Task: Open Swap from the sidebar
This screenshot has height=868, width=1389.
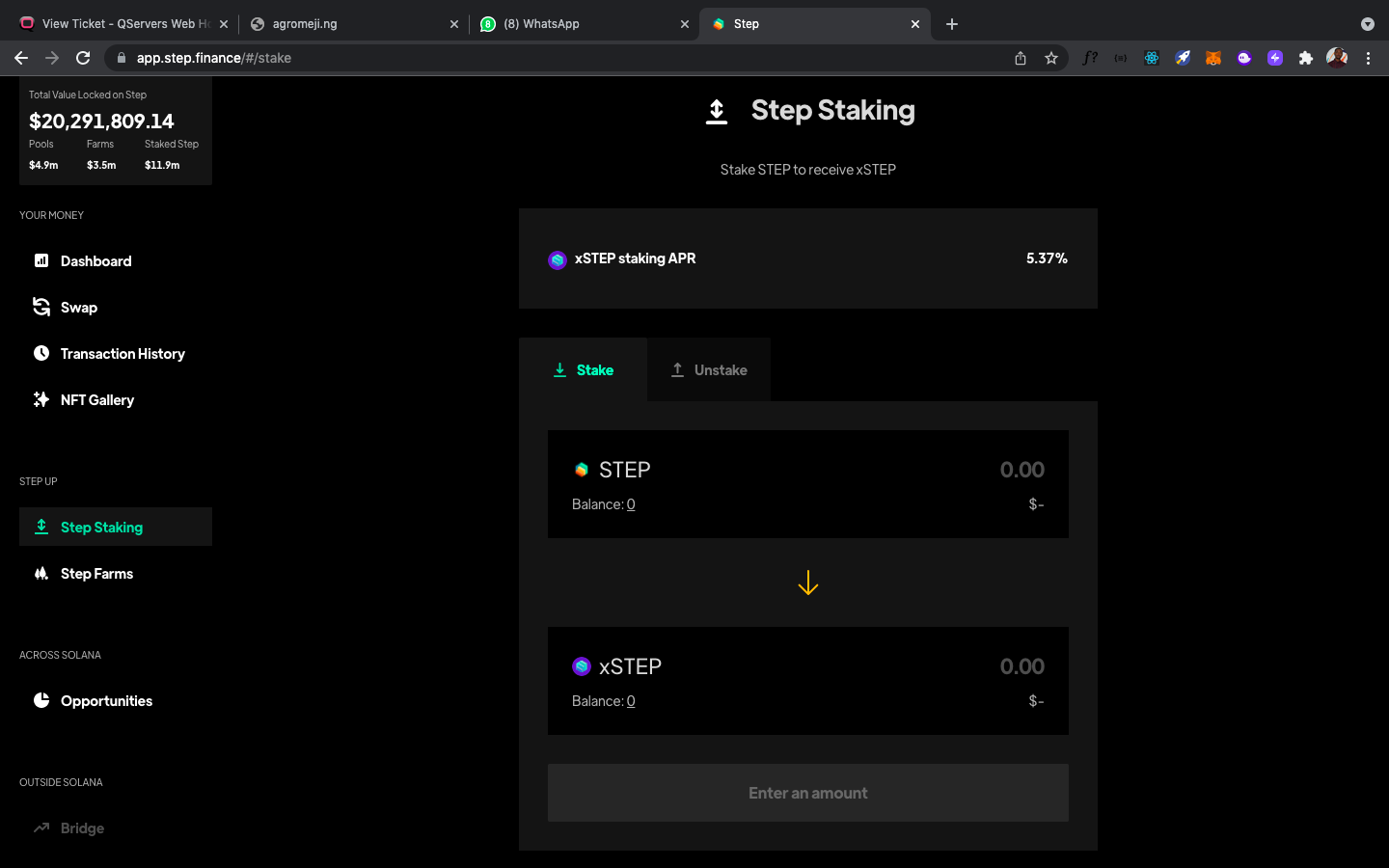Action: click(116, 307)
